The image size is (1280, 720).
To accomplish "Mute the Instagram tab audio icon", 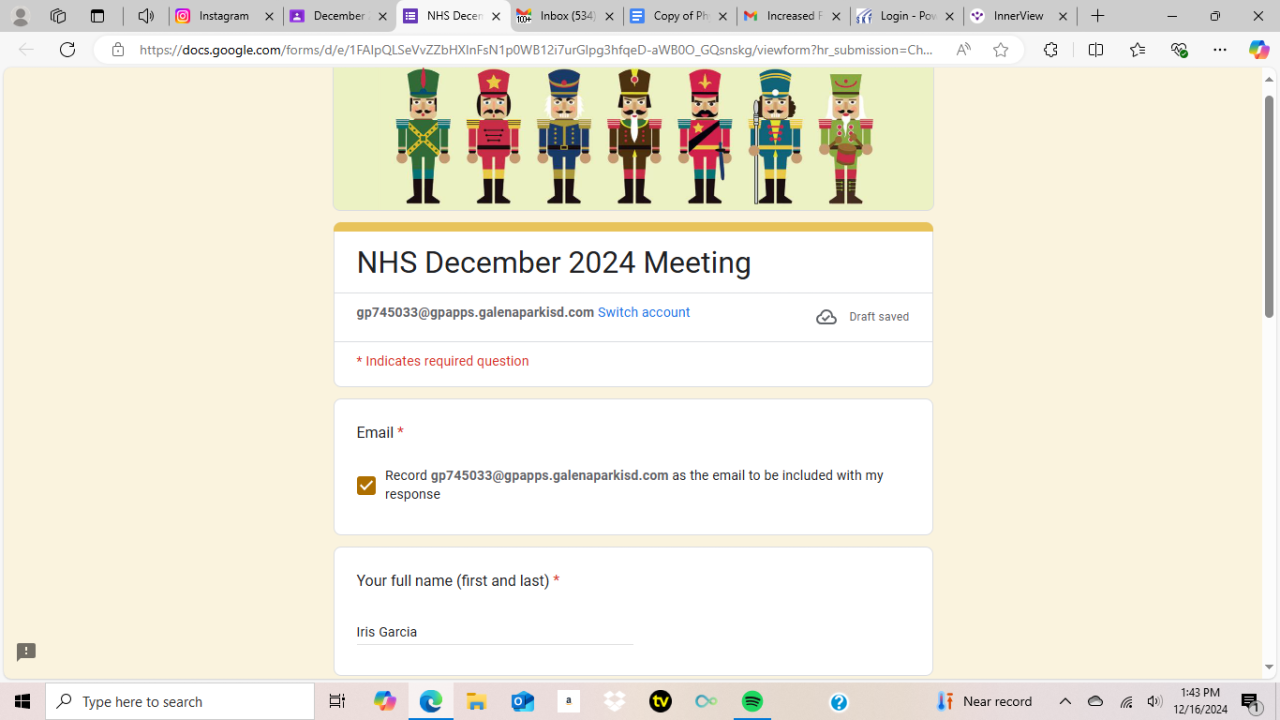I will click(x=146, y=16).
